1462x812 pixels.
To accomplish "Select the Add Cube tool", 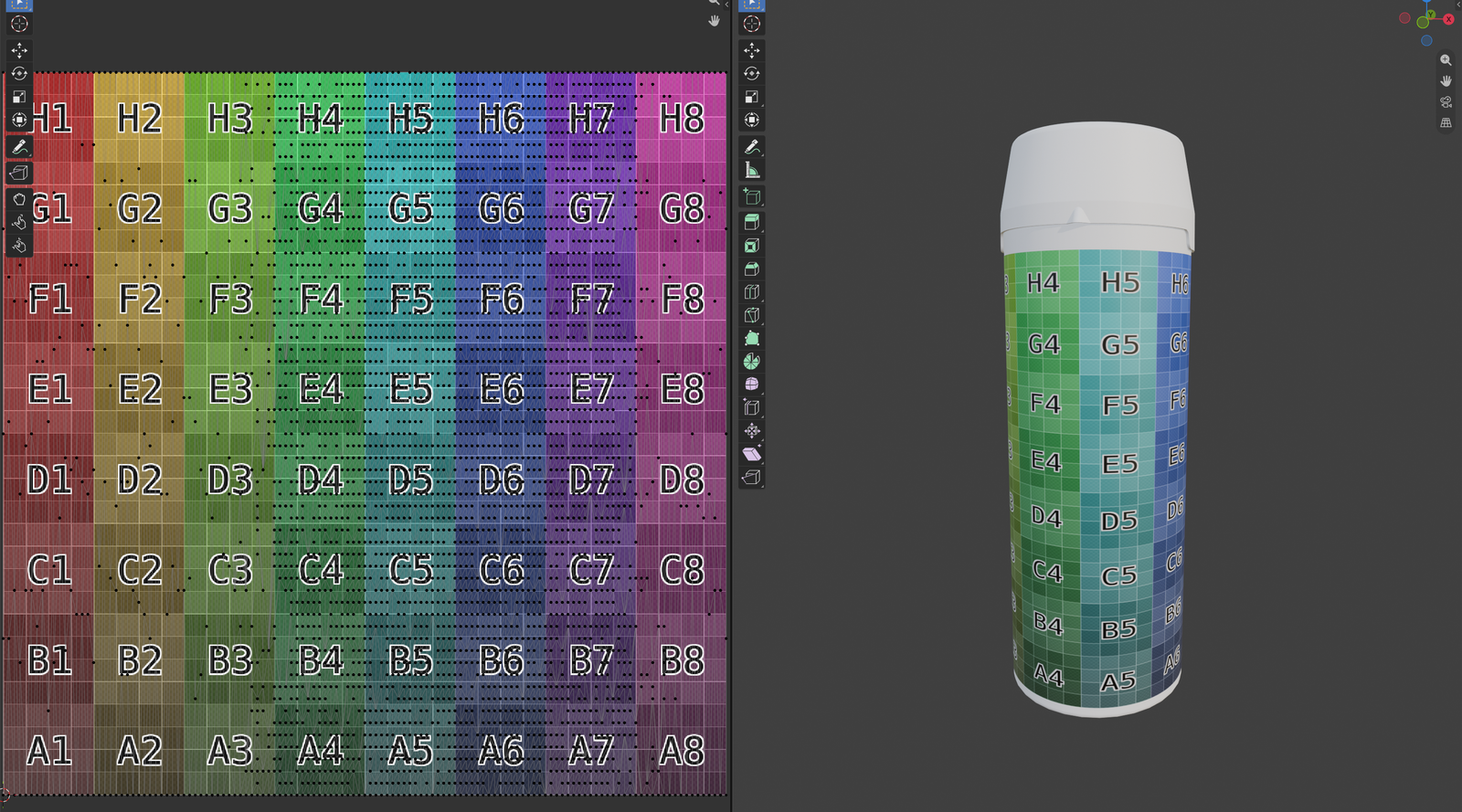I will (x=752, y=196).
